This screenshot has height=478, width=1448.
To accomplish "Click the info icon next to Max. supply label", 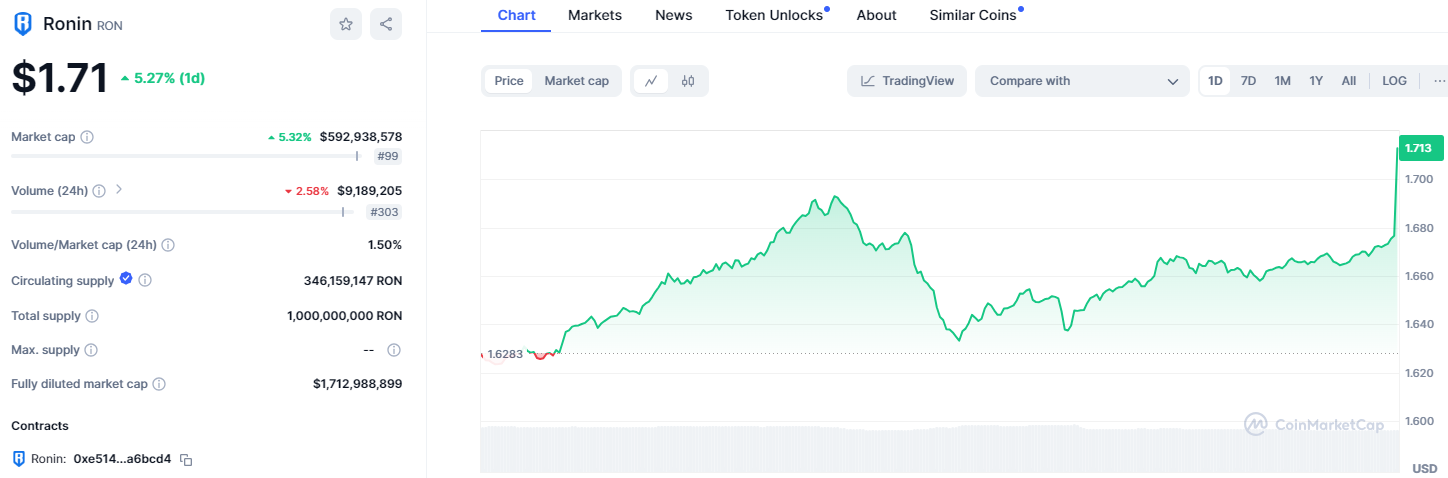I will (x=91, y=350).
